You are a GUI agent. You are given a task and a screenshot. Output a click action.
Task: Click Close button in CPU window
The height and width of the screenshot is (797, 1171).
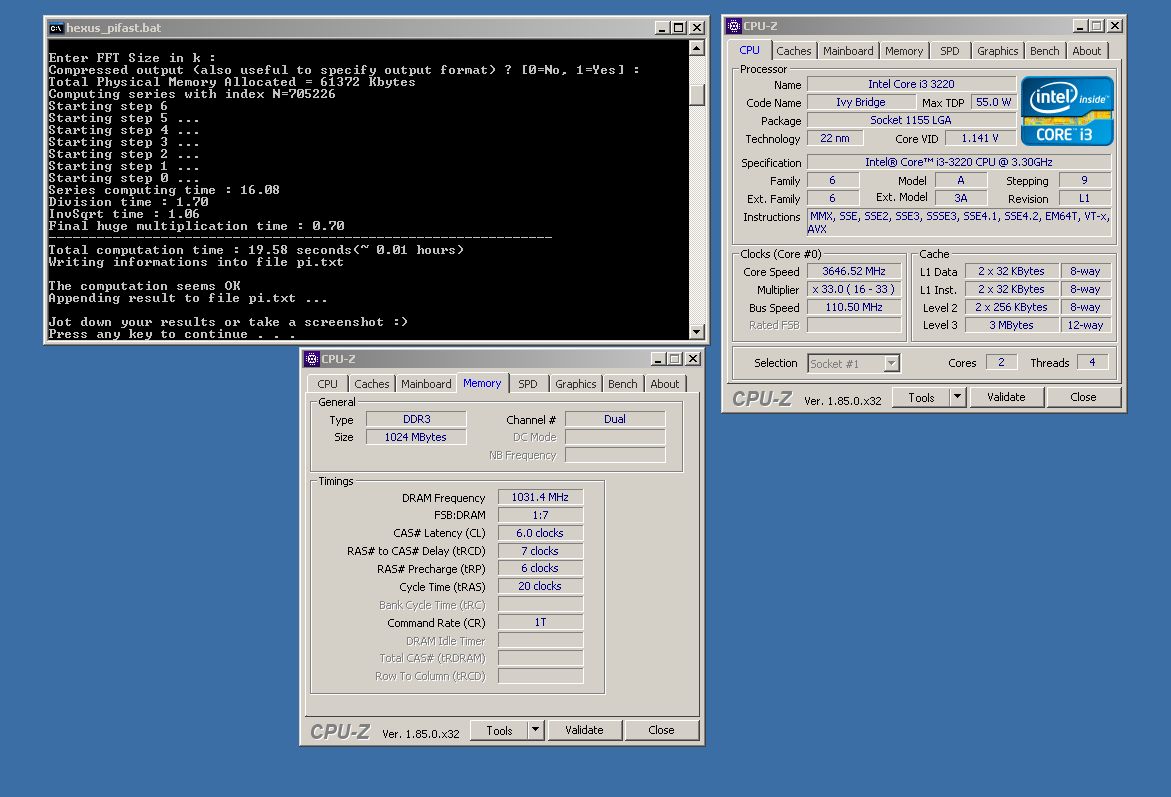click(x=1083, y=397)
